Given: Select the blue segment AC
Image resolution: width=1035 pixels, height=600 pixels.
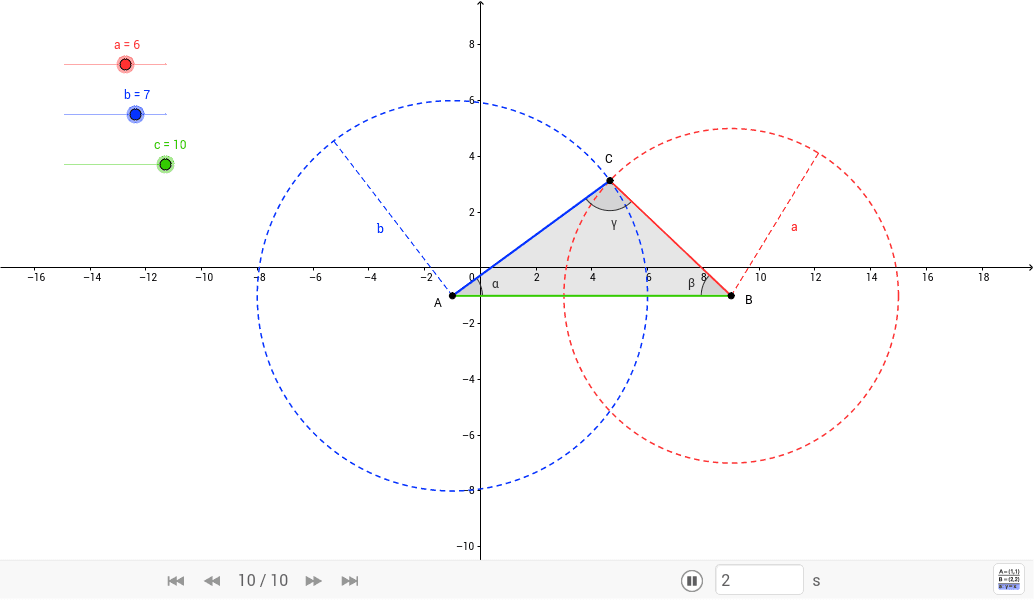Looking at the screenshot, I should (x=531, y=238).
